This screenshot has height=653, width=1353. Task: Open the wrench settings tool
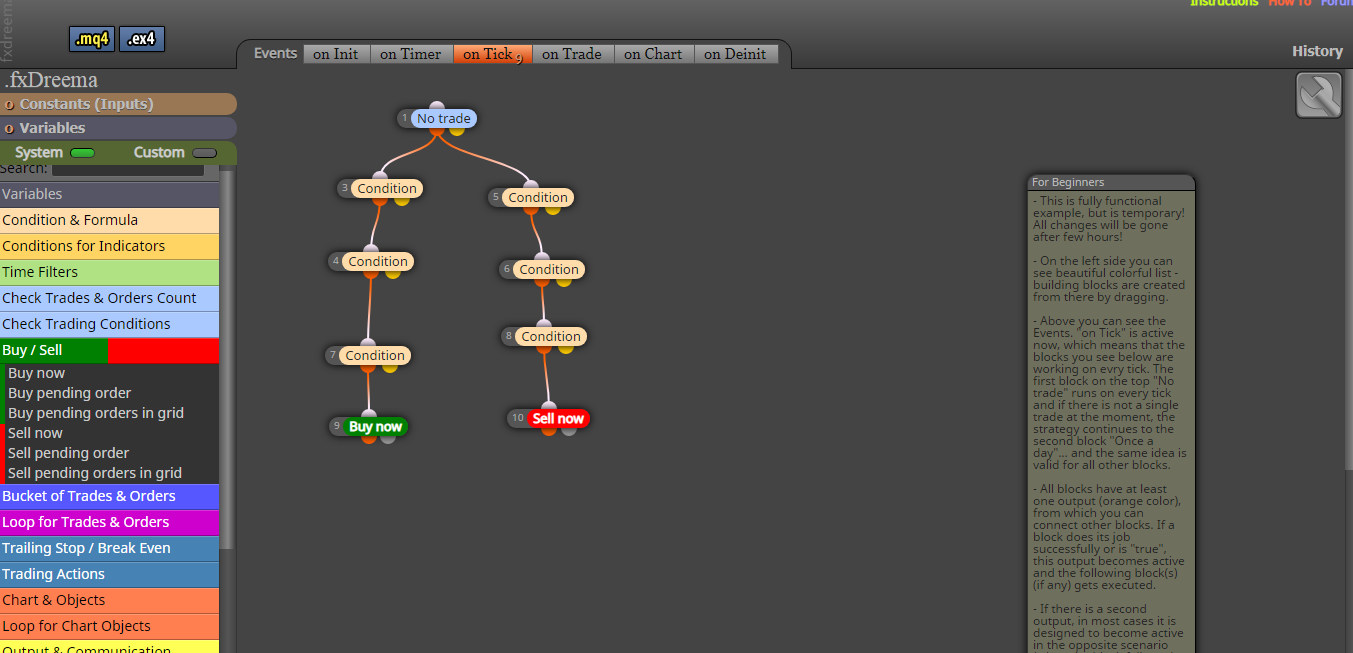(x=1319, y=96)
